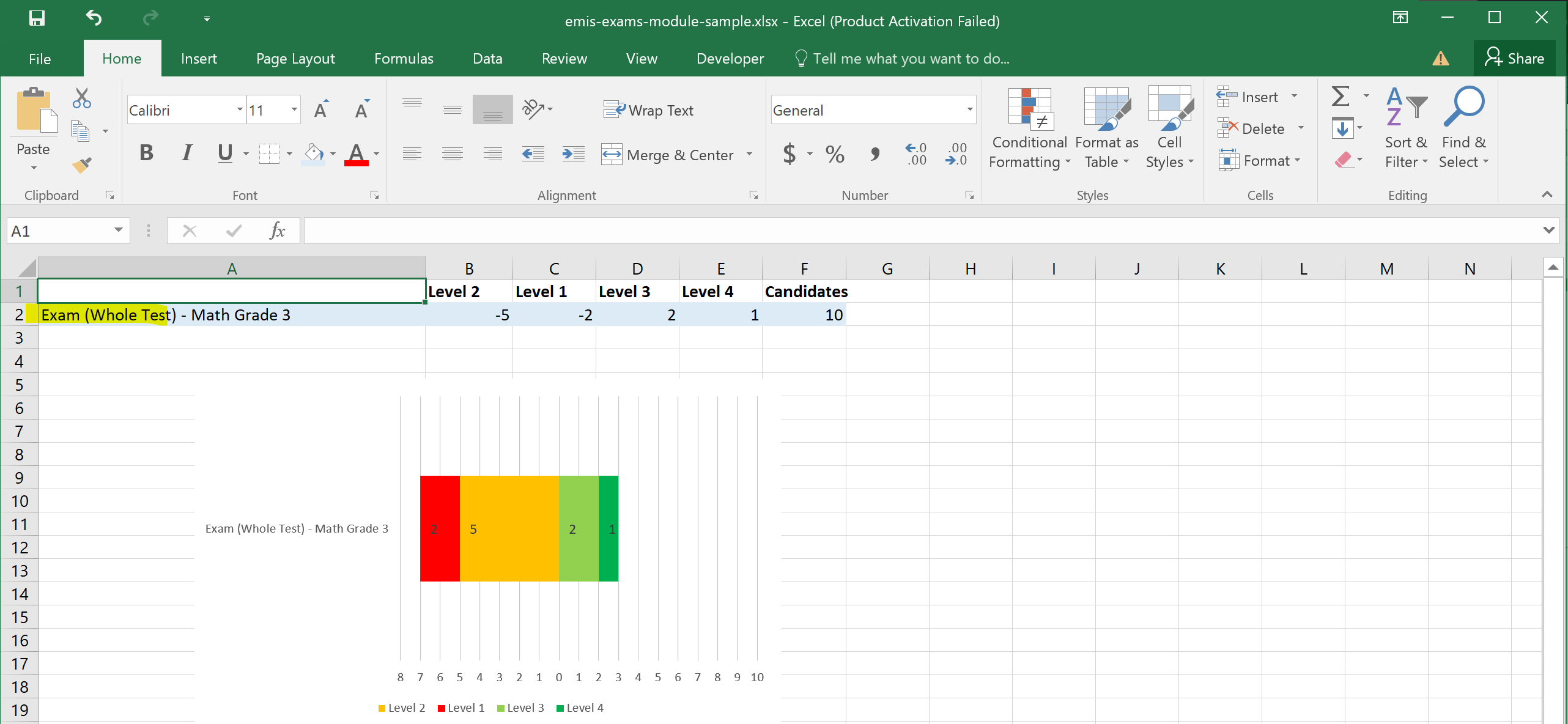Expand the General number format dropdown
The width and height of the screenshot is (1568, 724).
point(969,110)
